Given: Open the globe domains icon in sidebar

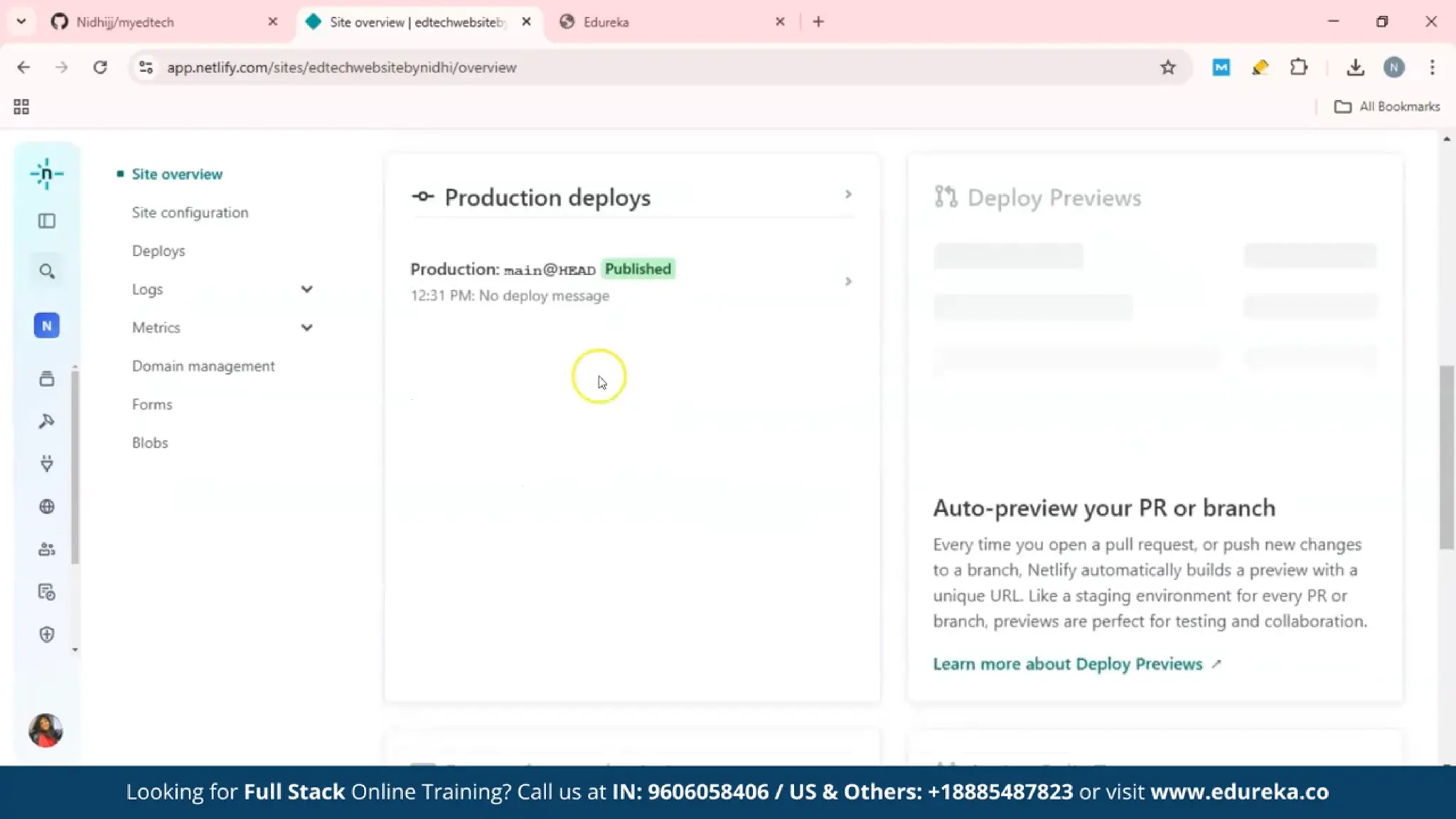Looking at the screenshot, I should point(47,507).
